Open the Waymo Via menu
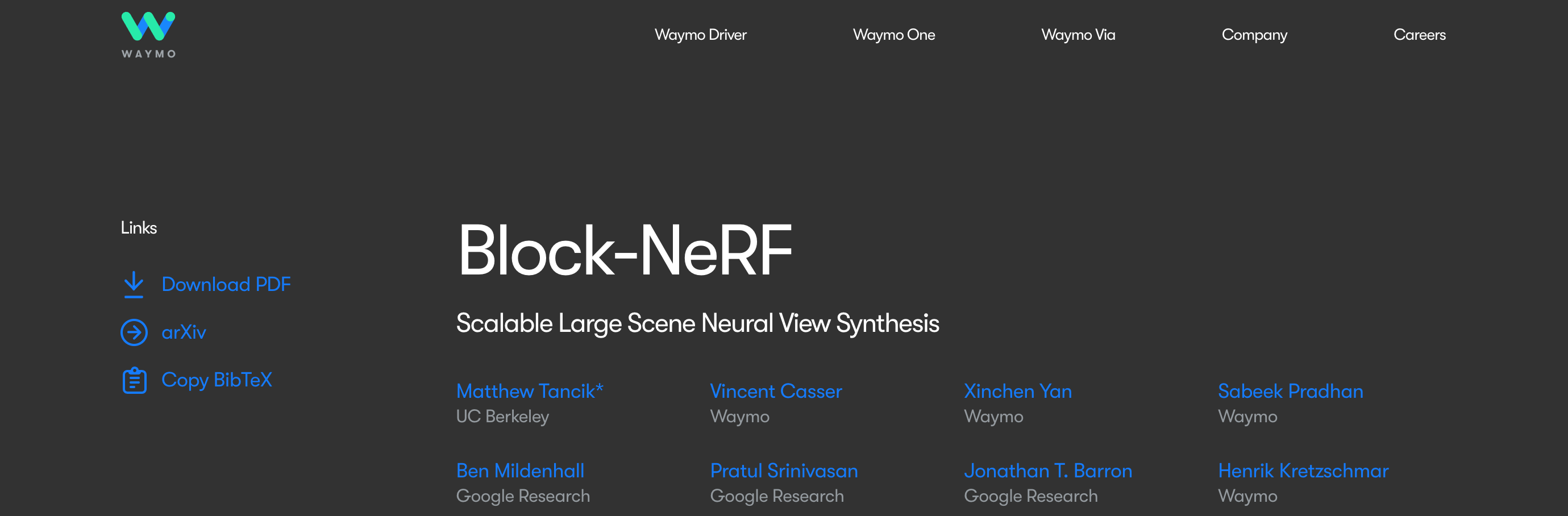The image size is (1568, 516). 1078,35
